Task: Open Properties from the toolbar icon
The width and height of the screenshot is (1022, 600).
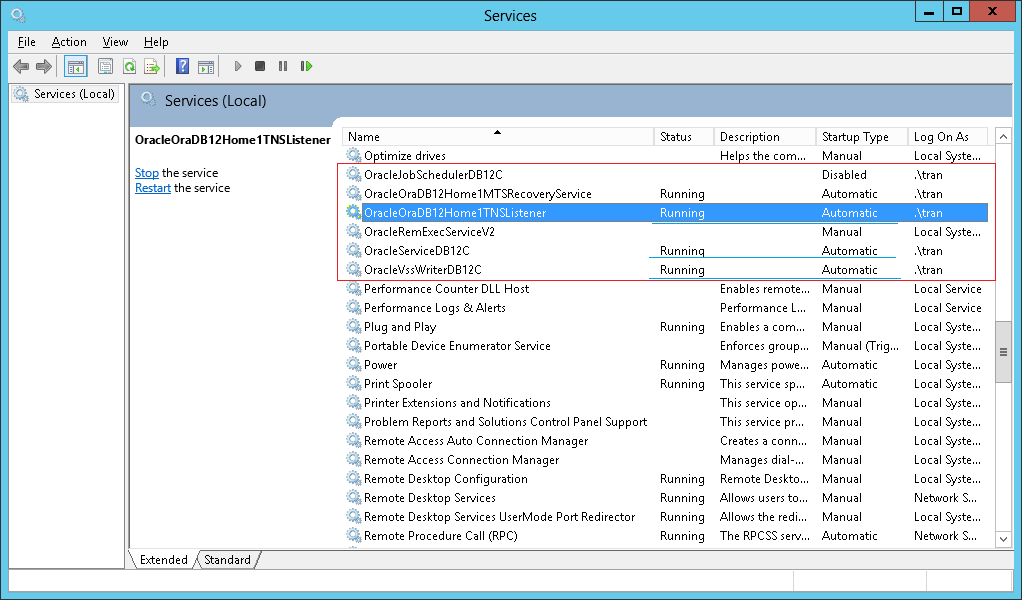Action: (x=105, y=66)
